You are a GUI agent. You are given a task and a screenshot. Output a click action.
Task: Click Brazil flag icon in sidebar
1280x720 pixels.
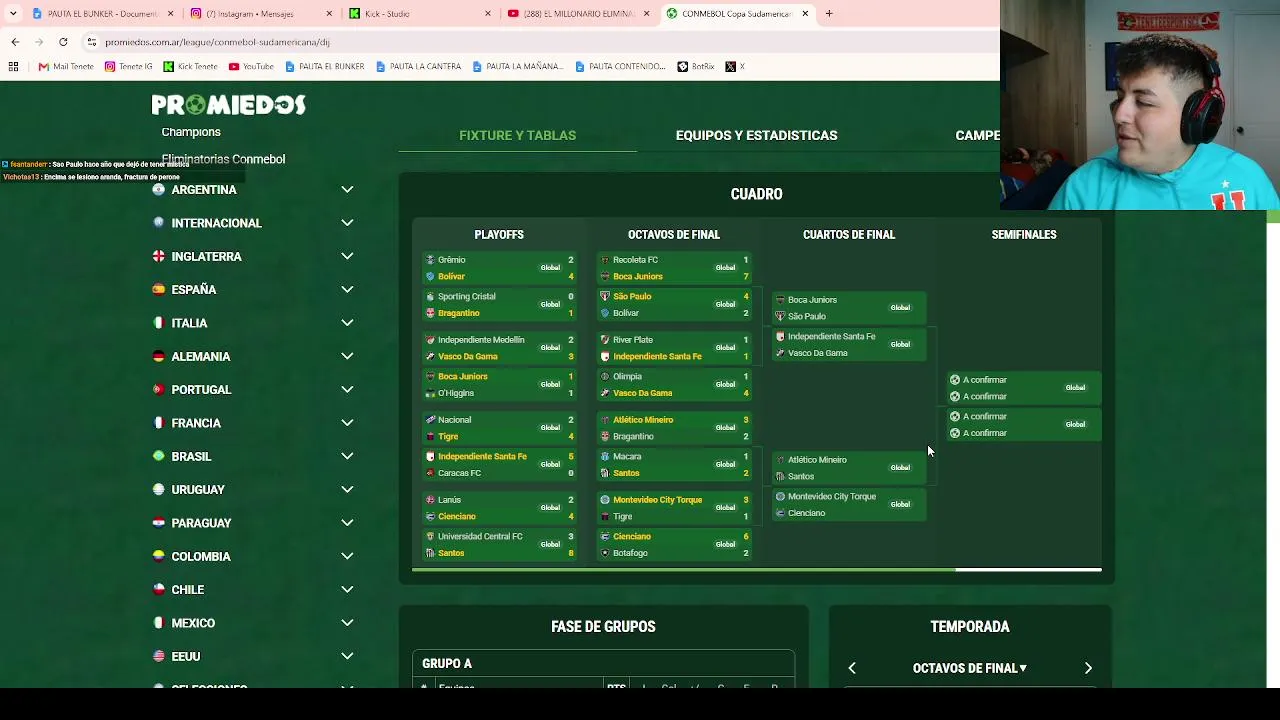158,456
